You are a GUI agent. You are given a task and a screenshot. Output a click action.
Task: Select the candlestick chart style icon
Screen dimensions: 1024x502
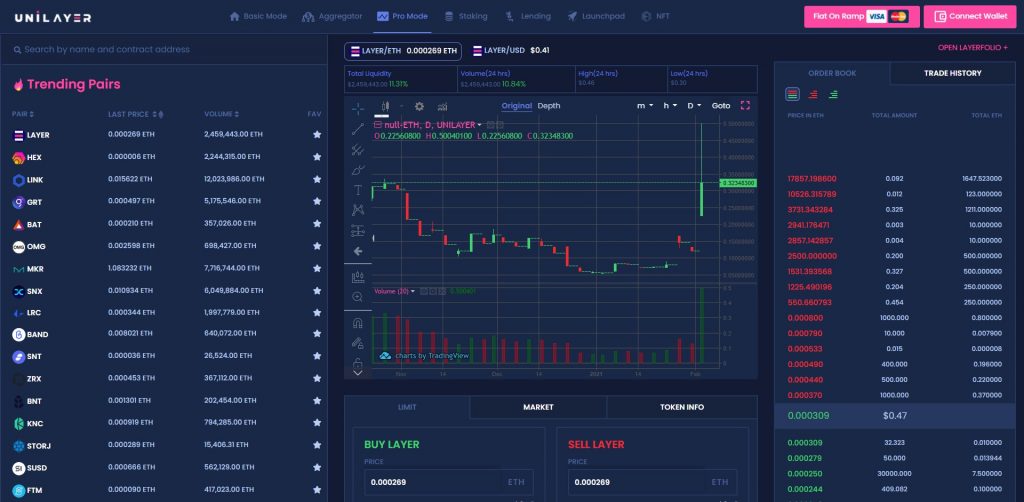coord(385,106)
